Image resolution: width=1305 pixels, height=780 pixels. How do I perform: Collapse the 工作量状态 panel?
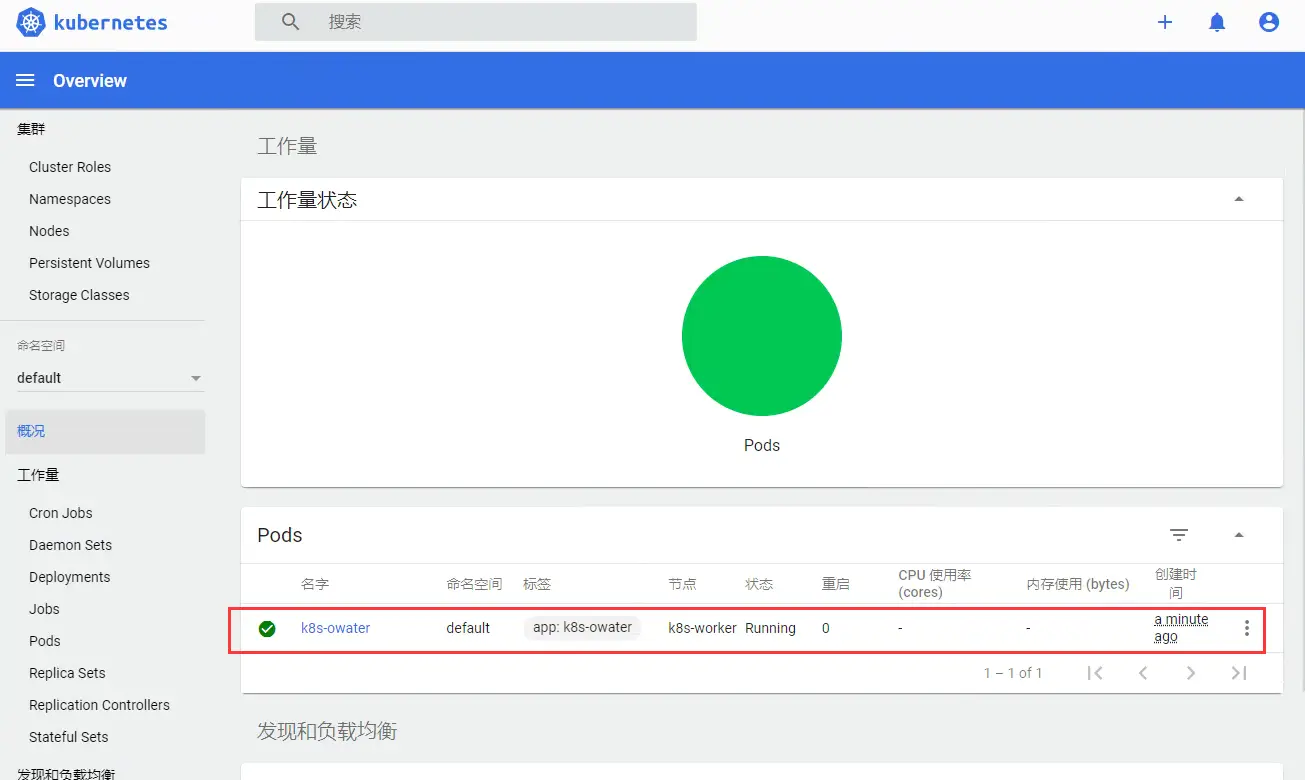[x=1239, y=199]
